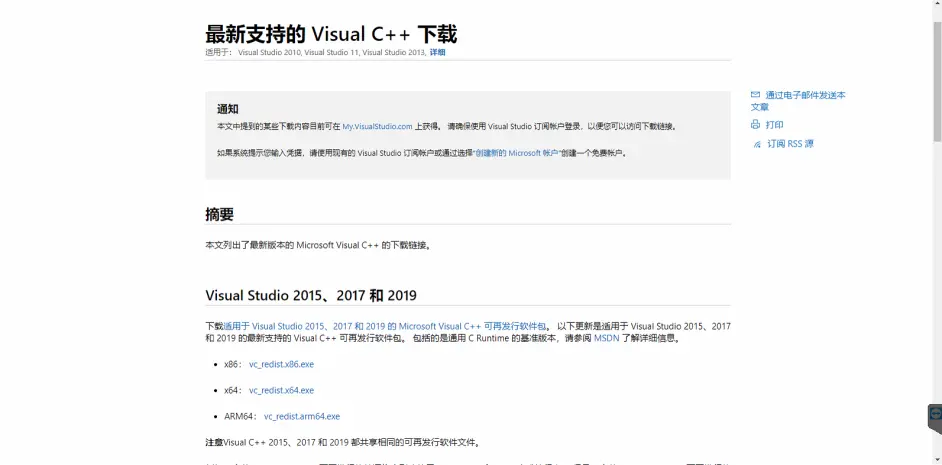Screen dimensions: 942x465
Task: Click the ARM64： list label
Action: click(x=242, y=416)
